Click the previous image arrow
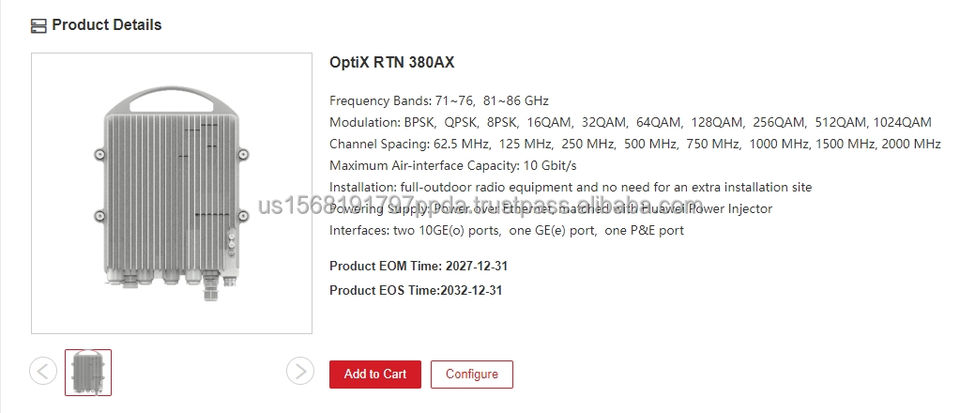The height and width of the screenshot is (413, 960). click(x=43, y=371)
